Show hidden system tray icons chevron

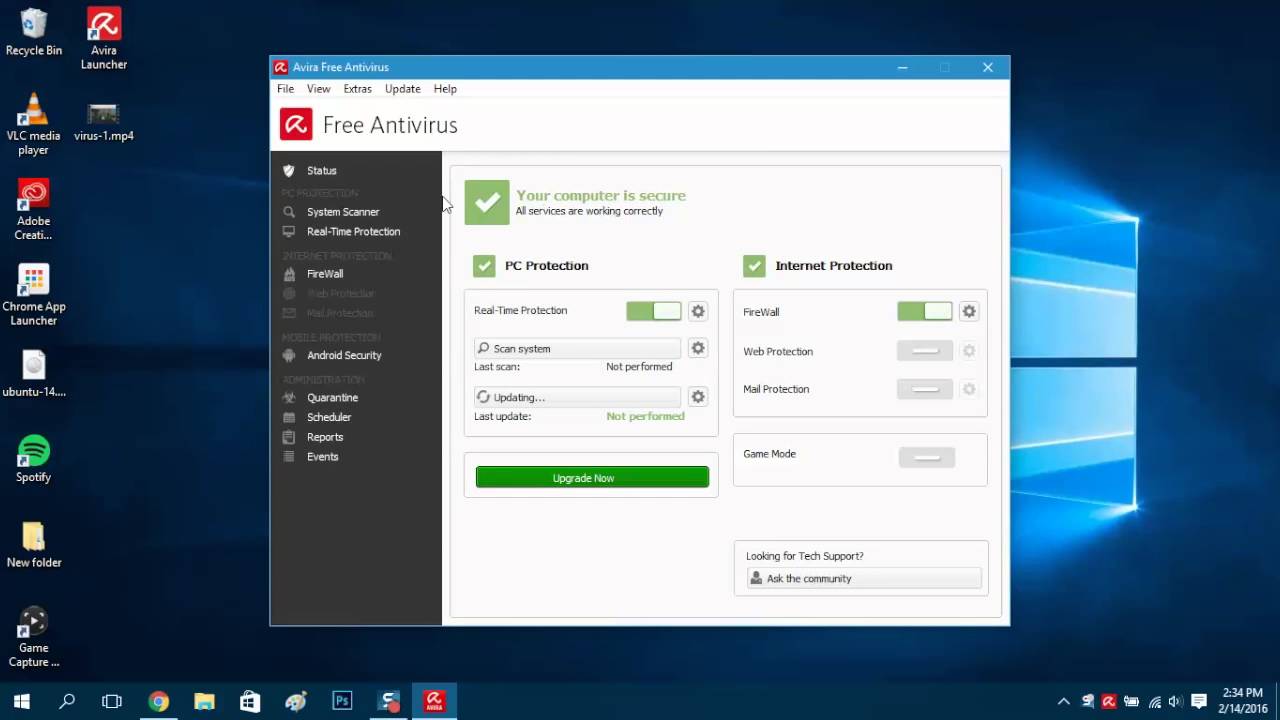click(x=1063, y=701)
